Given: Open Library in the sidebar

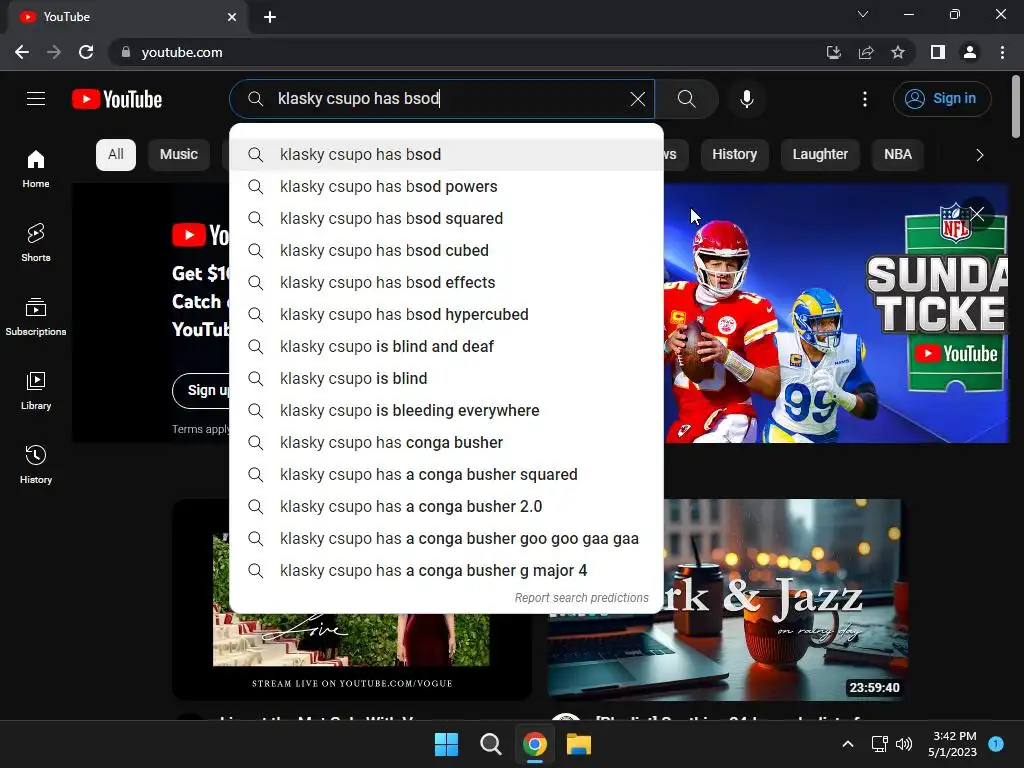Looking at the screenshot, I should click(x=36, y=390).
